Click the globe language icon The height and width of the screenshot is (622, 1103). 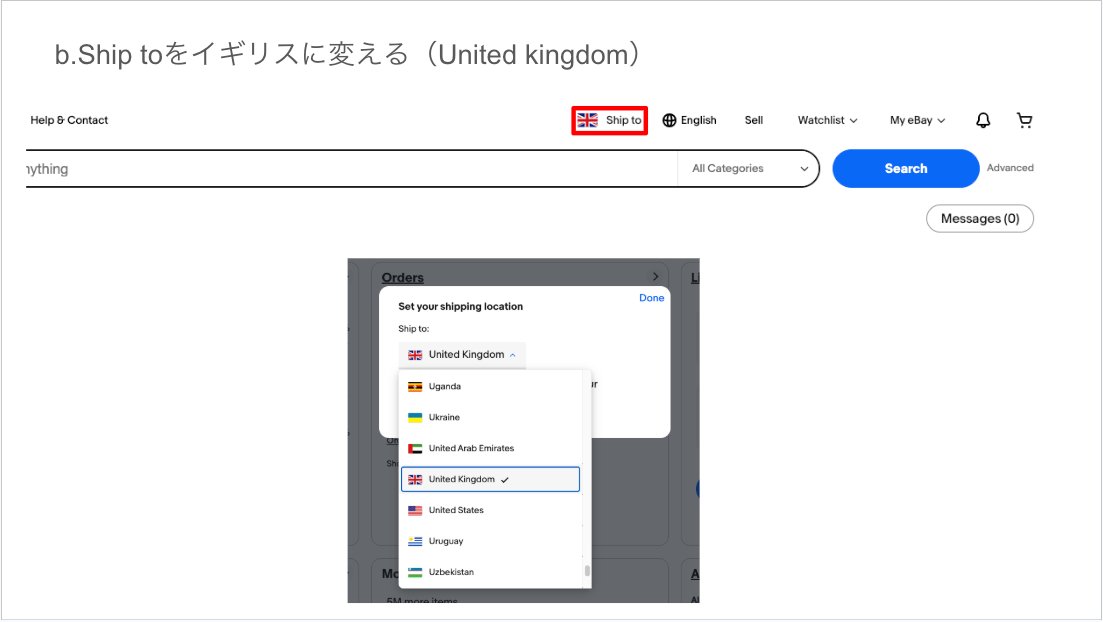669,120
